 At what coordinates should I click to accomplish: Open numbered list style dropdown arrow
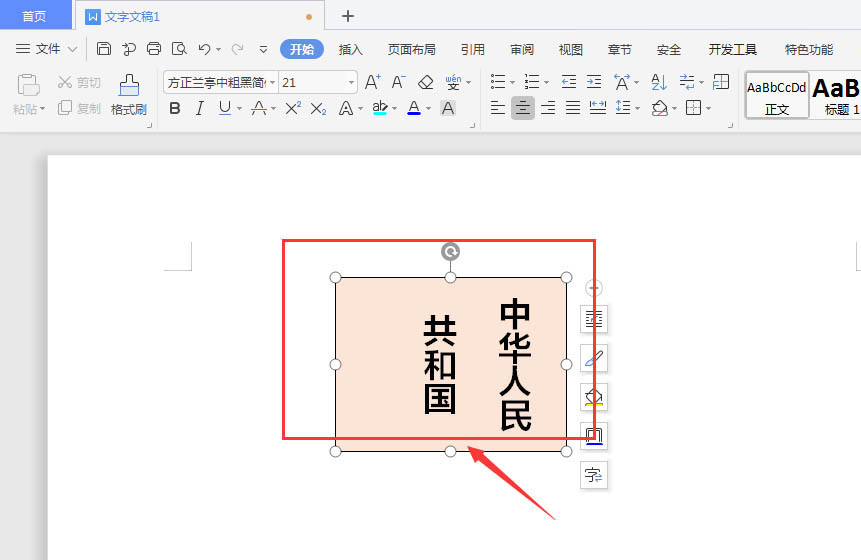click(x=546, y=83)
